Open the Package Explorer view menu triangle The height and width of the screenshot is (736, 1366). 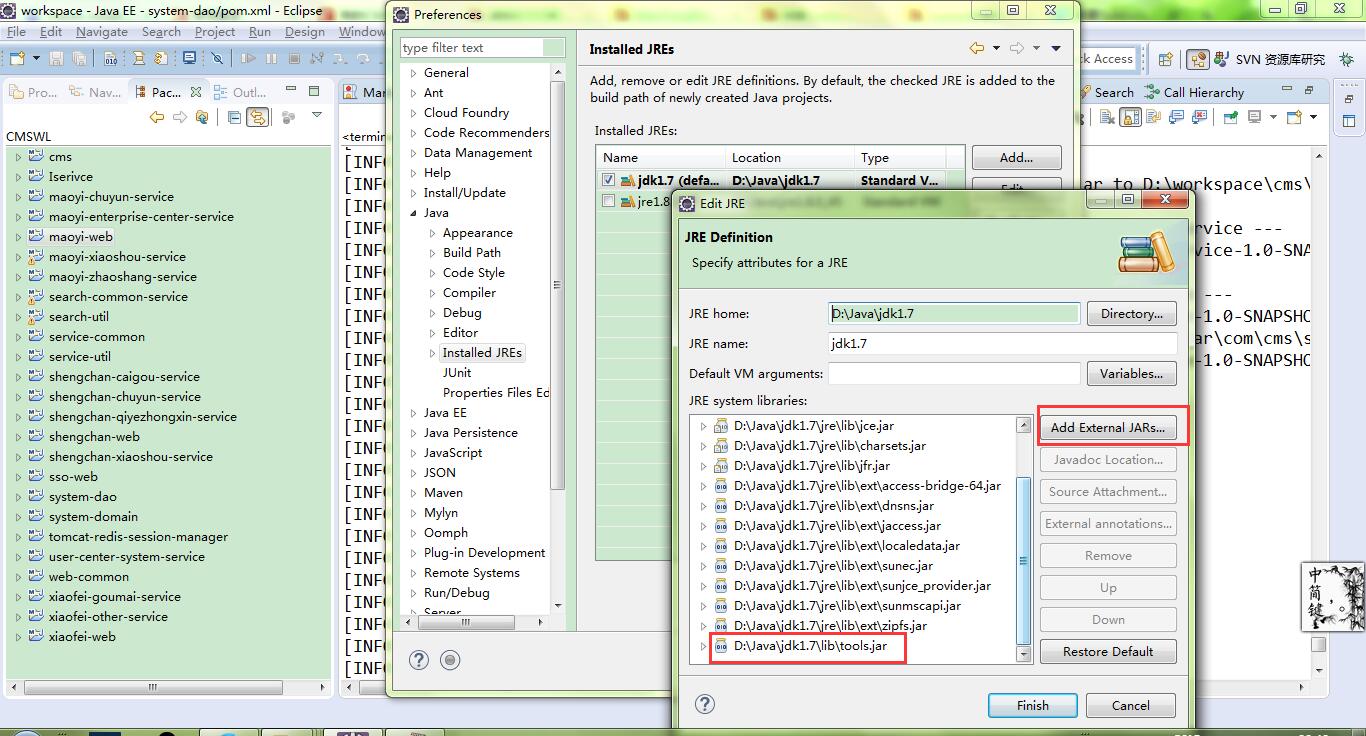point(317,115)
